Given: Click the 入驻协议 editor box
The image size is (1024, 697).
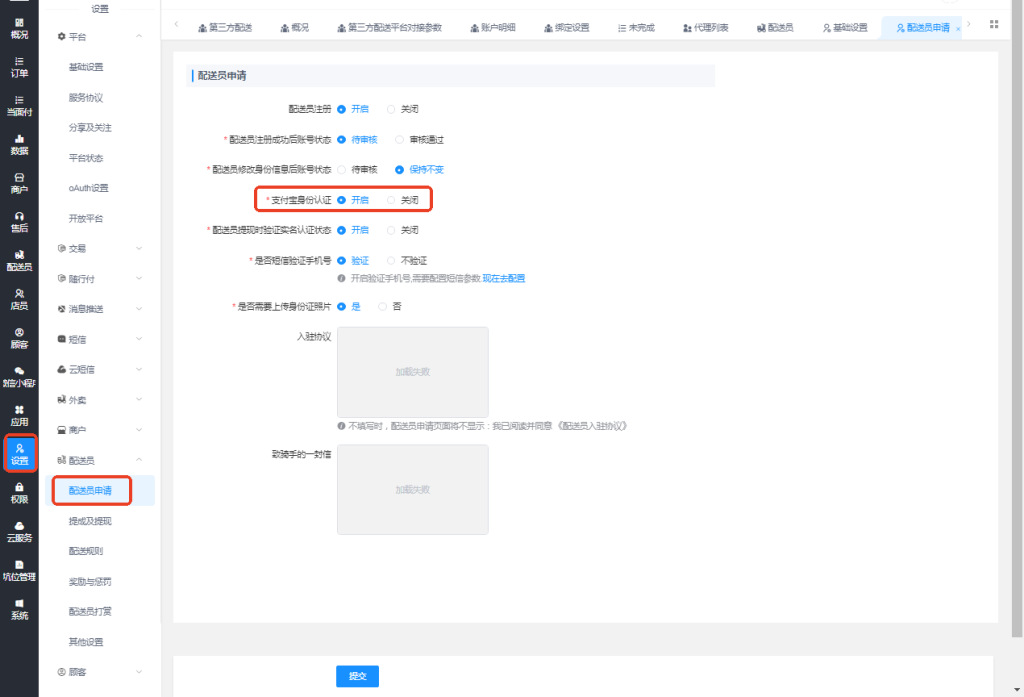Looking at the screenshot, I should coord(413,372).
